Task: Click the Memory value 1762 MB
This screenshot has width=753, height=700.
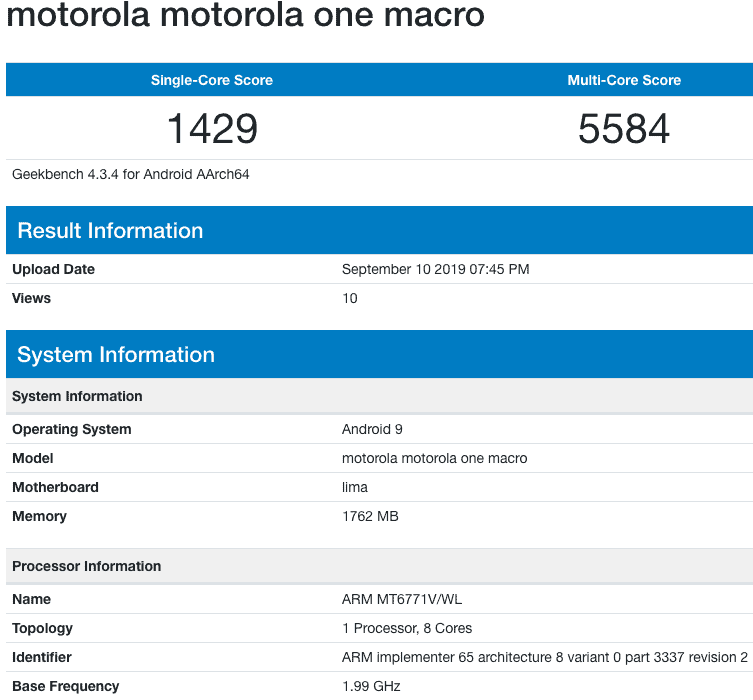Action: 370,516
